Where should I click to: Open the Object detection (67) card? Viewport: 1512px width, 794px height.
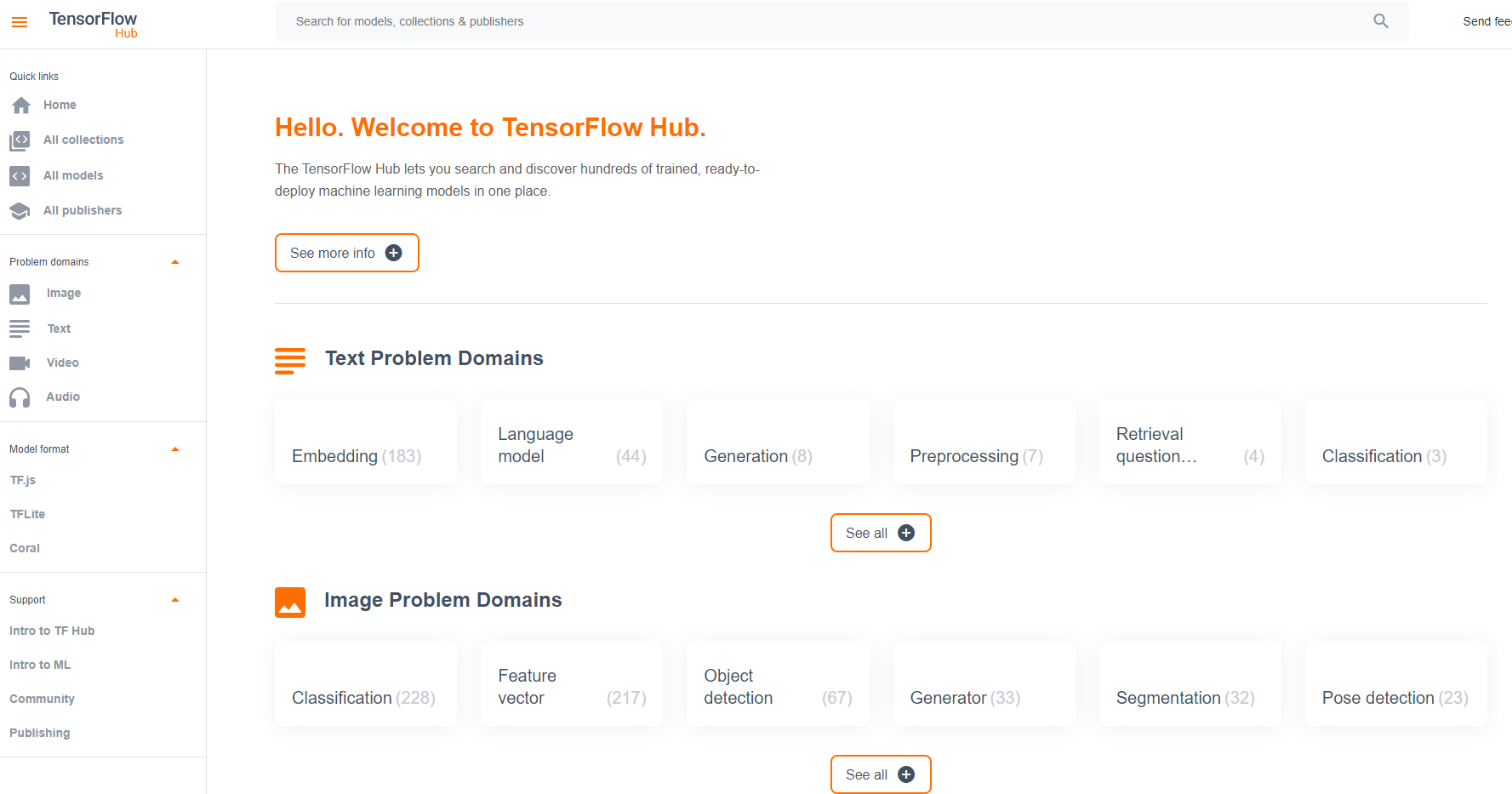[x=778, y=684]
